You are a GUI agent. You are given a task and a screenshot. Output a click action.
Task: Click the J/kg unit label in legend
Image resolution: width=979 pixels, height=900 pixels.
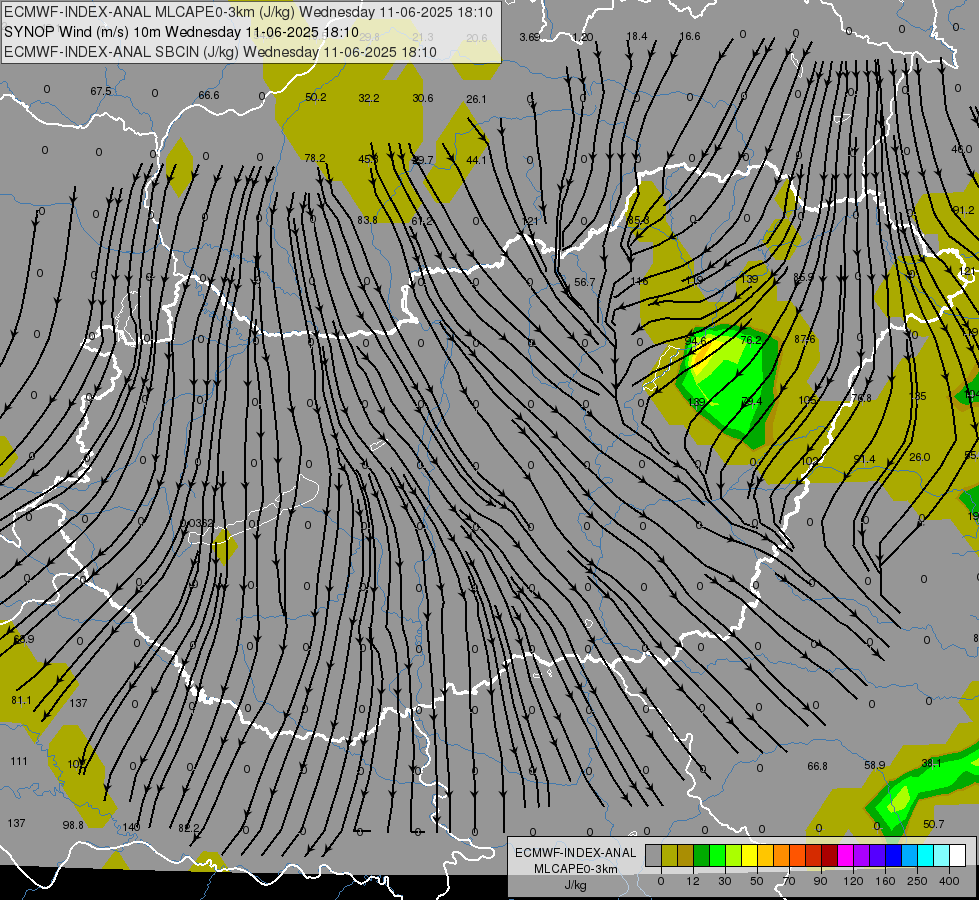576,885
